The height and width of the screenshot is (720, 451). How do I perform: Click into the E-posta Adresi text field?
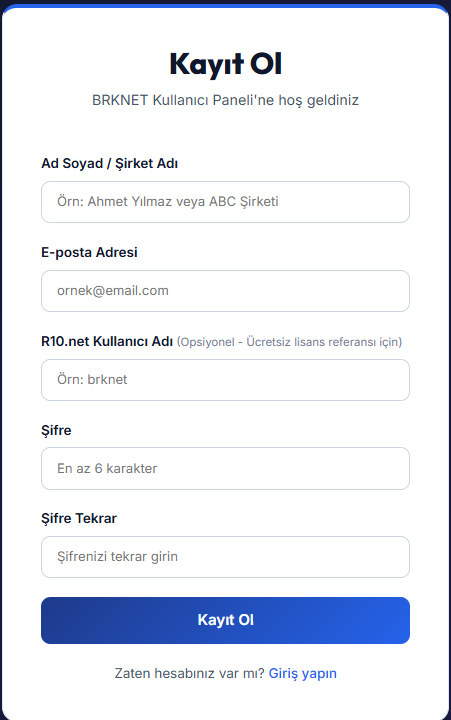point(225,291)
